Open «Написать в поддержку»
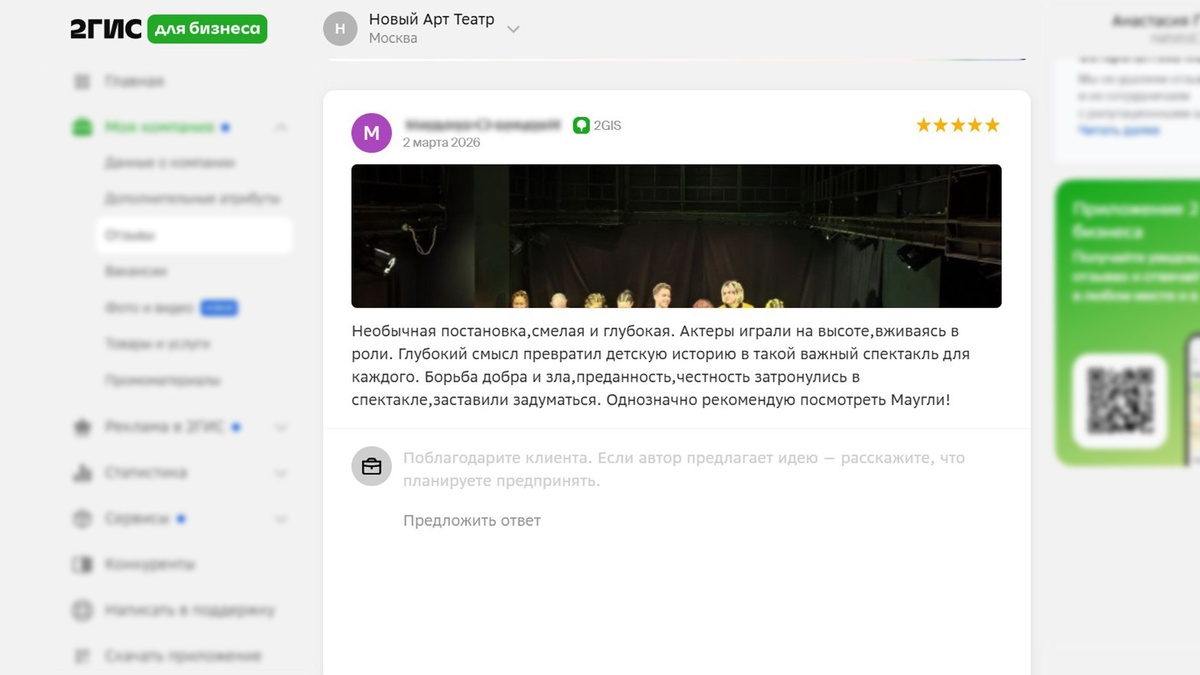Screen dimensions: 1200x675 coord(190,610)
